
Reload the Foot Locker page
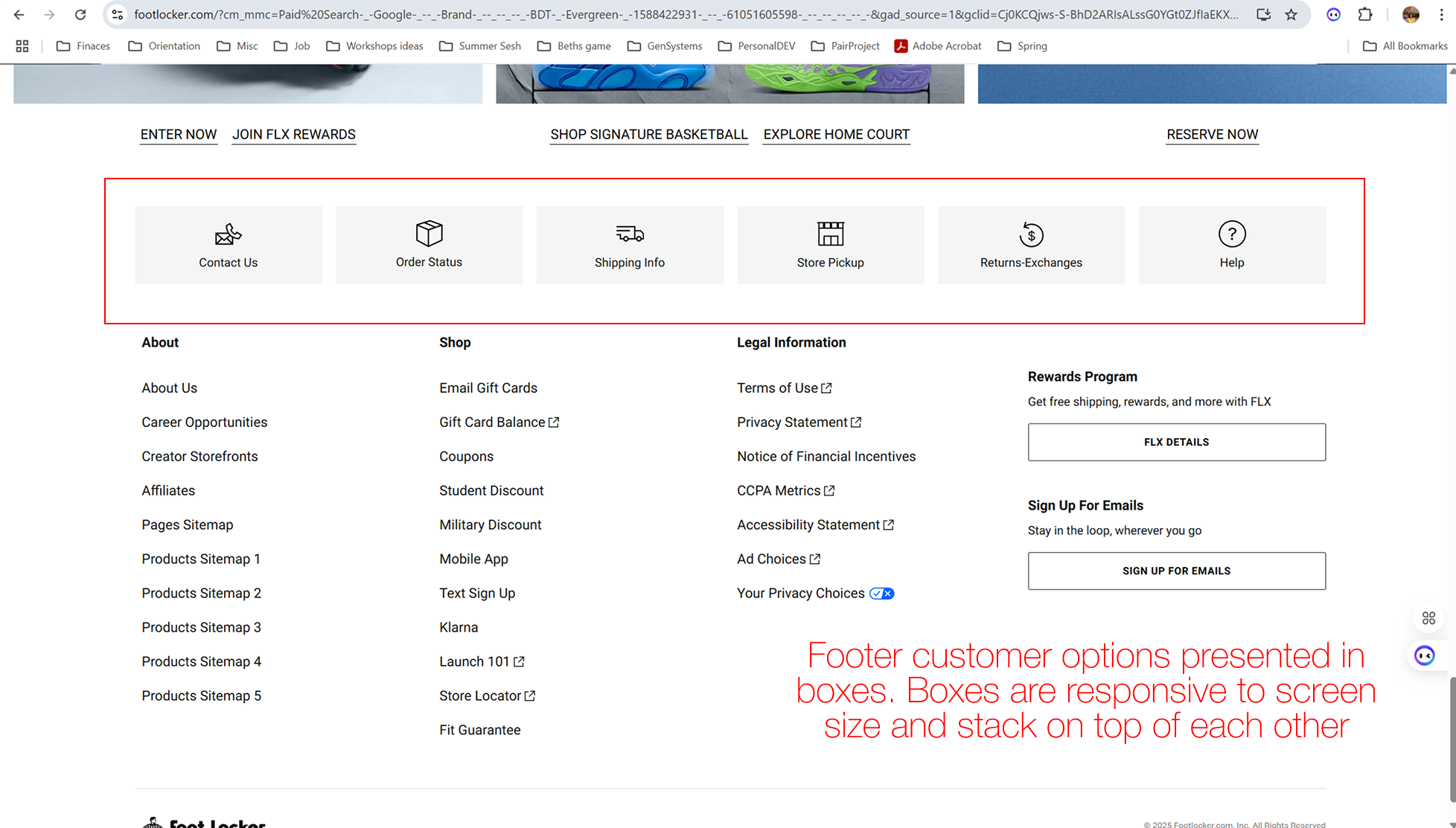tap(80, 15)
